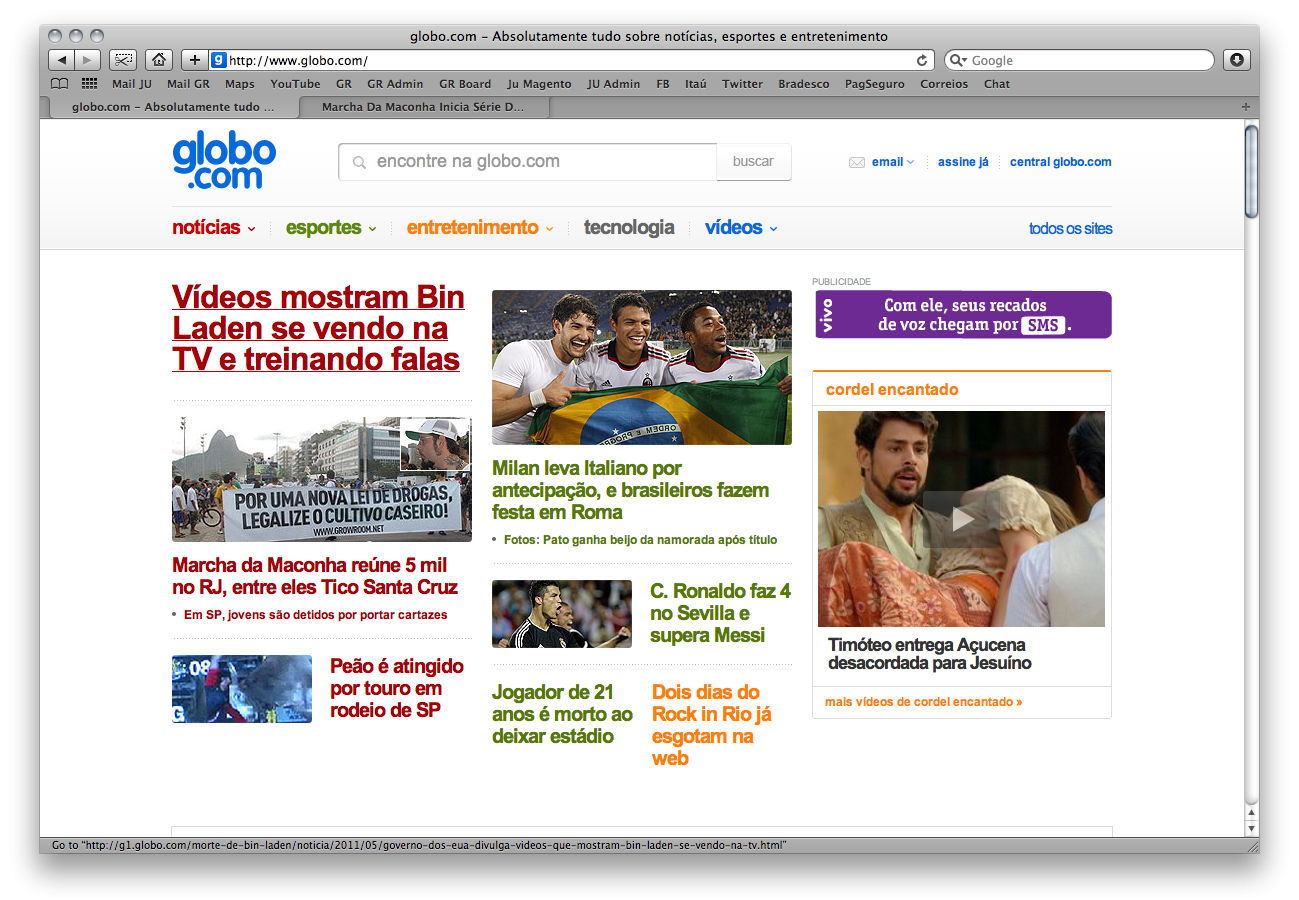Viewport: 1299px width, 900px height.
Task: Open the email dropdown
Action: tap(892, 162)
